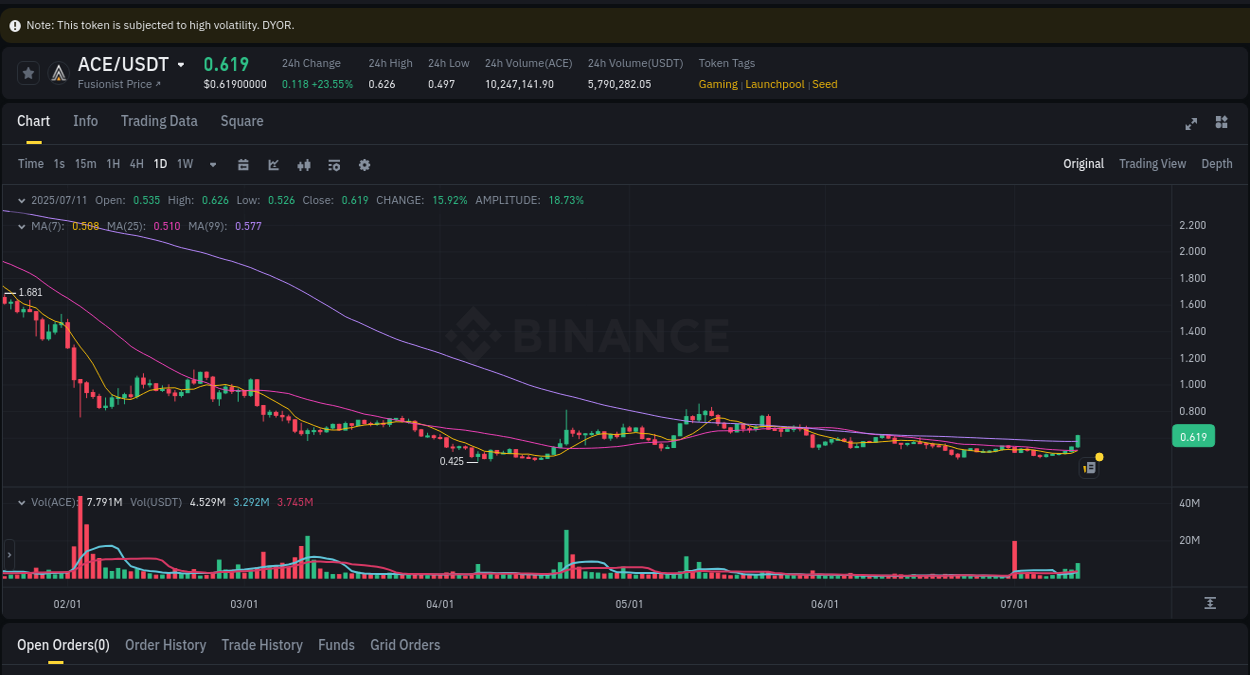Switch to the Trading Data tab
Screen dimensions: 1250x675
point(159,121)
